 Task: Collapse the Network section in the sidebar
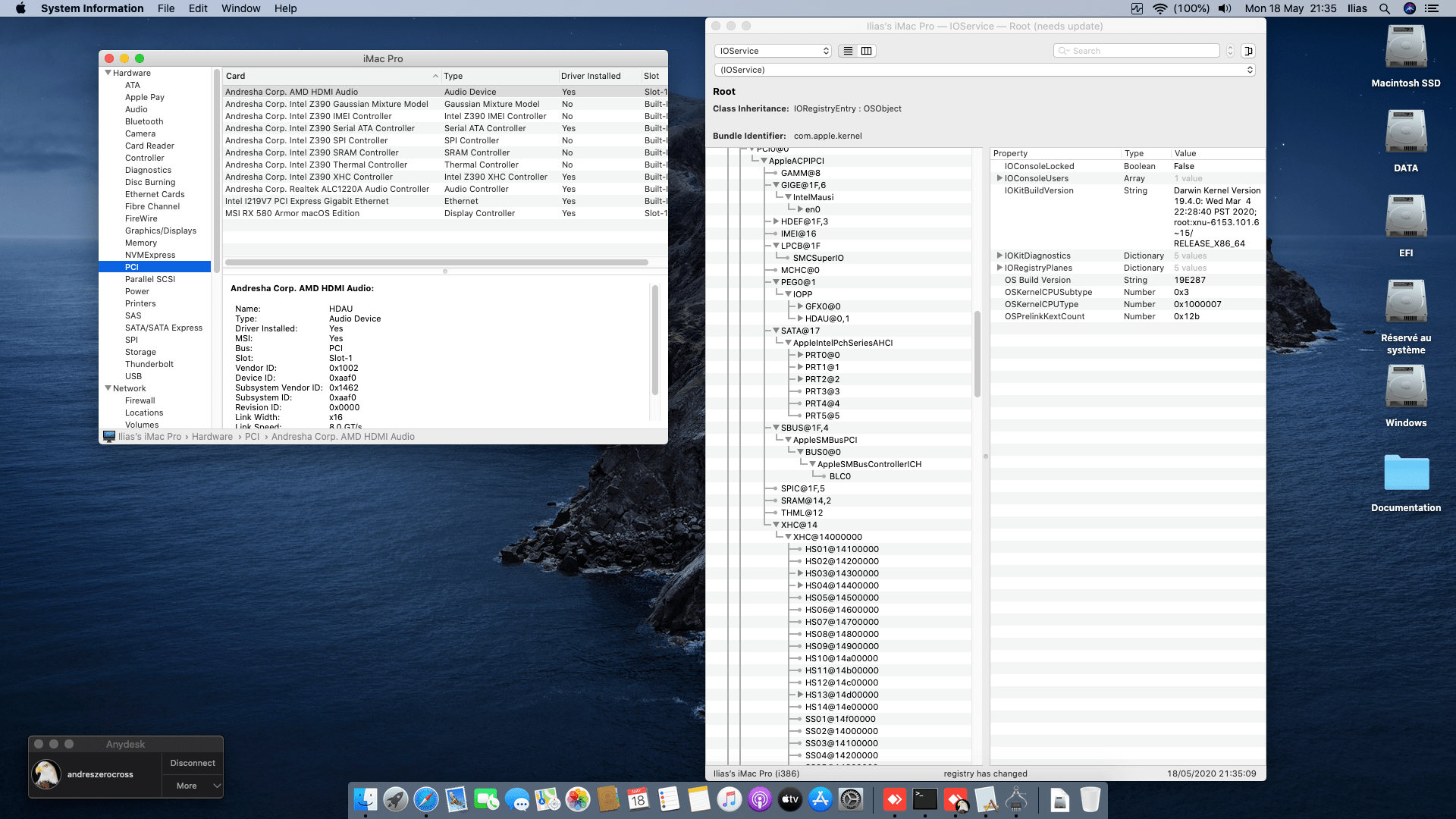click(108, 388)
